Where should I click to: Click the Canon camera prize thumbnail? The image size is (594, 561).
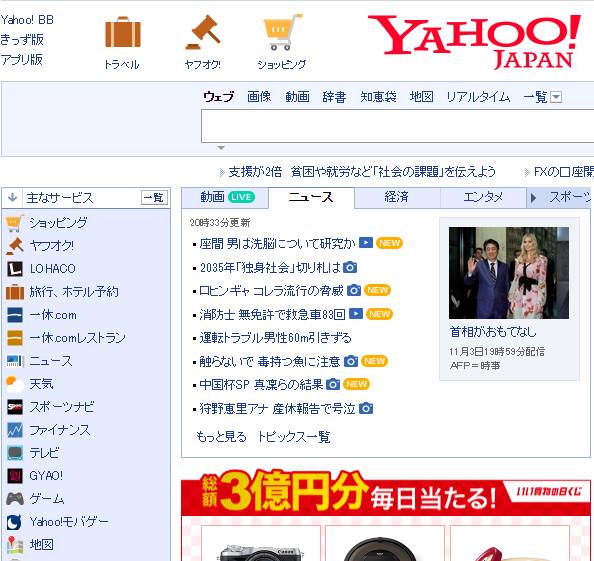(261, 544)
